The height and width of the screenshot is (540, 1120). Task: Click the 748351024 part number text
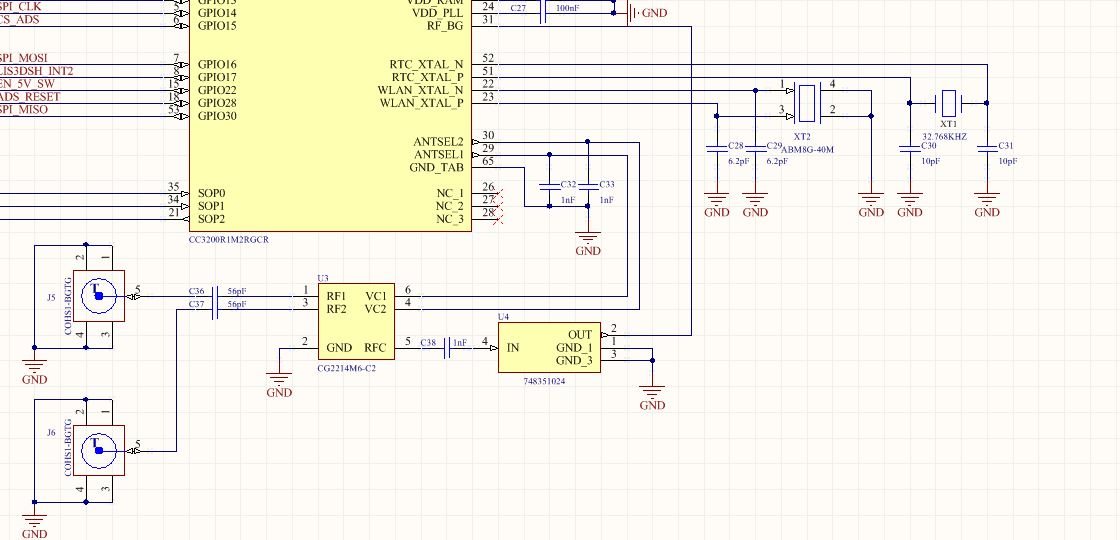click(x=544, y=381)
